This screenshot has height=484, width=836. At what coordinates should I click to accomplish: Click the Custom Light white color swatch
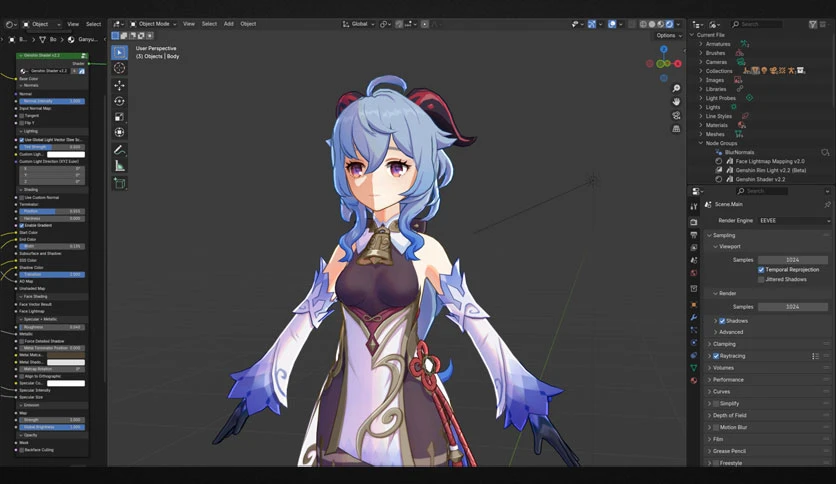66,155
